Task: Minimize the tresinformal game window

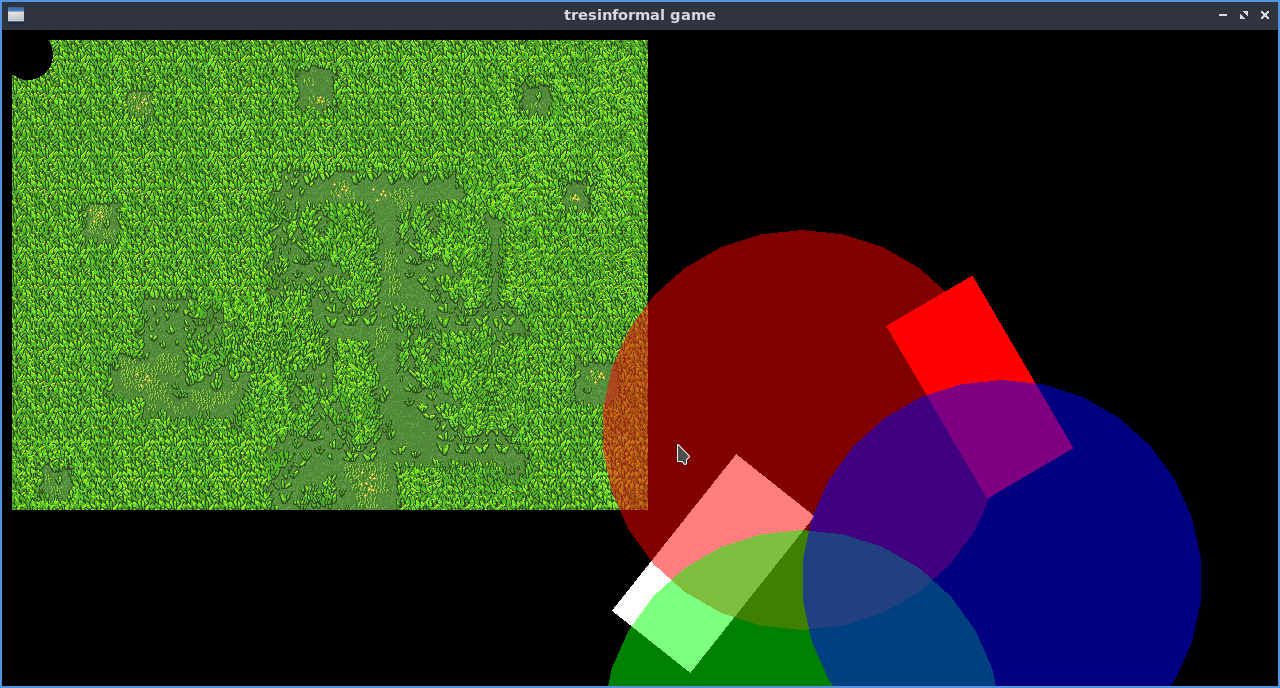Action: coord(1223,15)
